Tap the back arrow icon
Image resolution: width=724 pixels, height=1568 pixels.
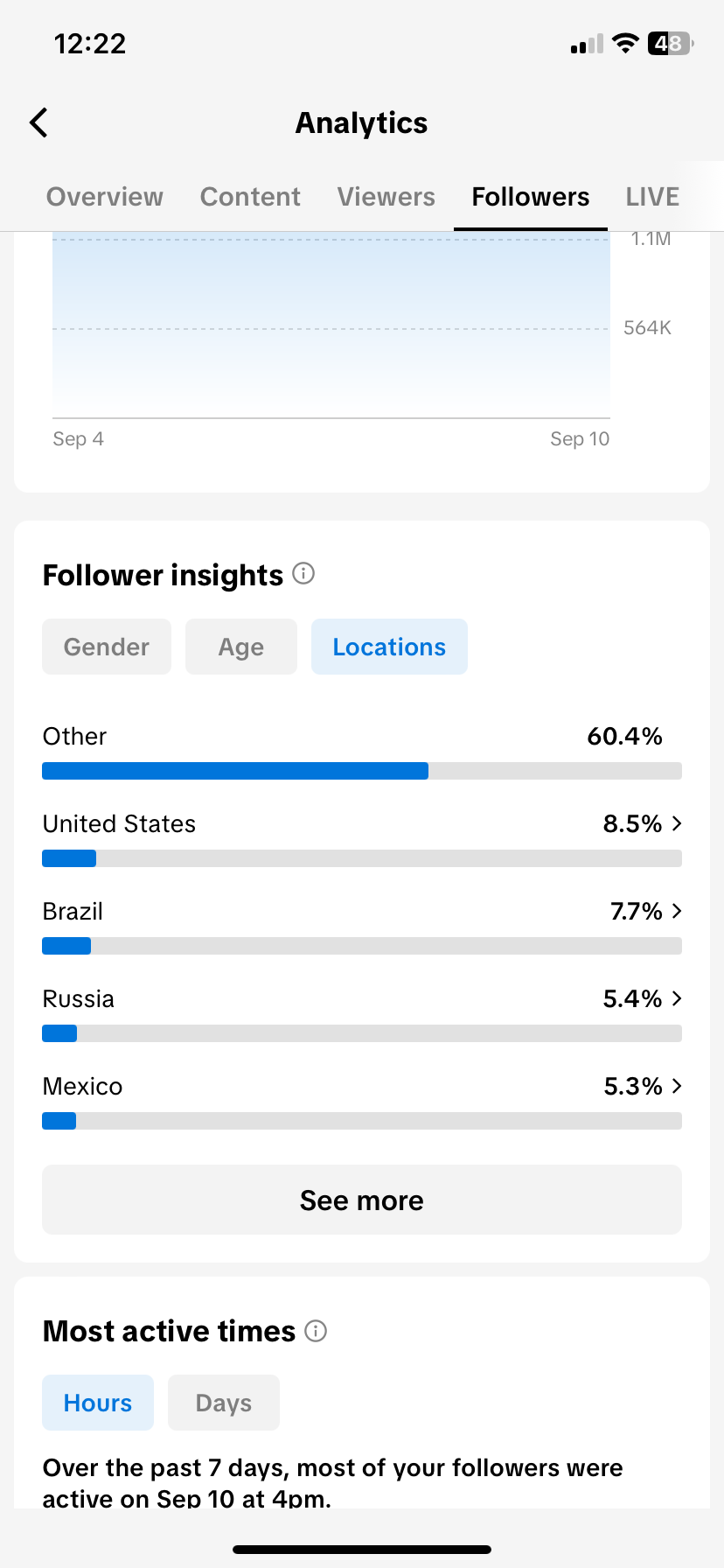coord(39,123)
